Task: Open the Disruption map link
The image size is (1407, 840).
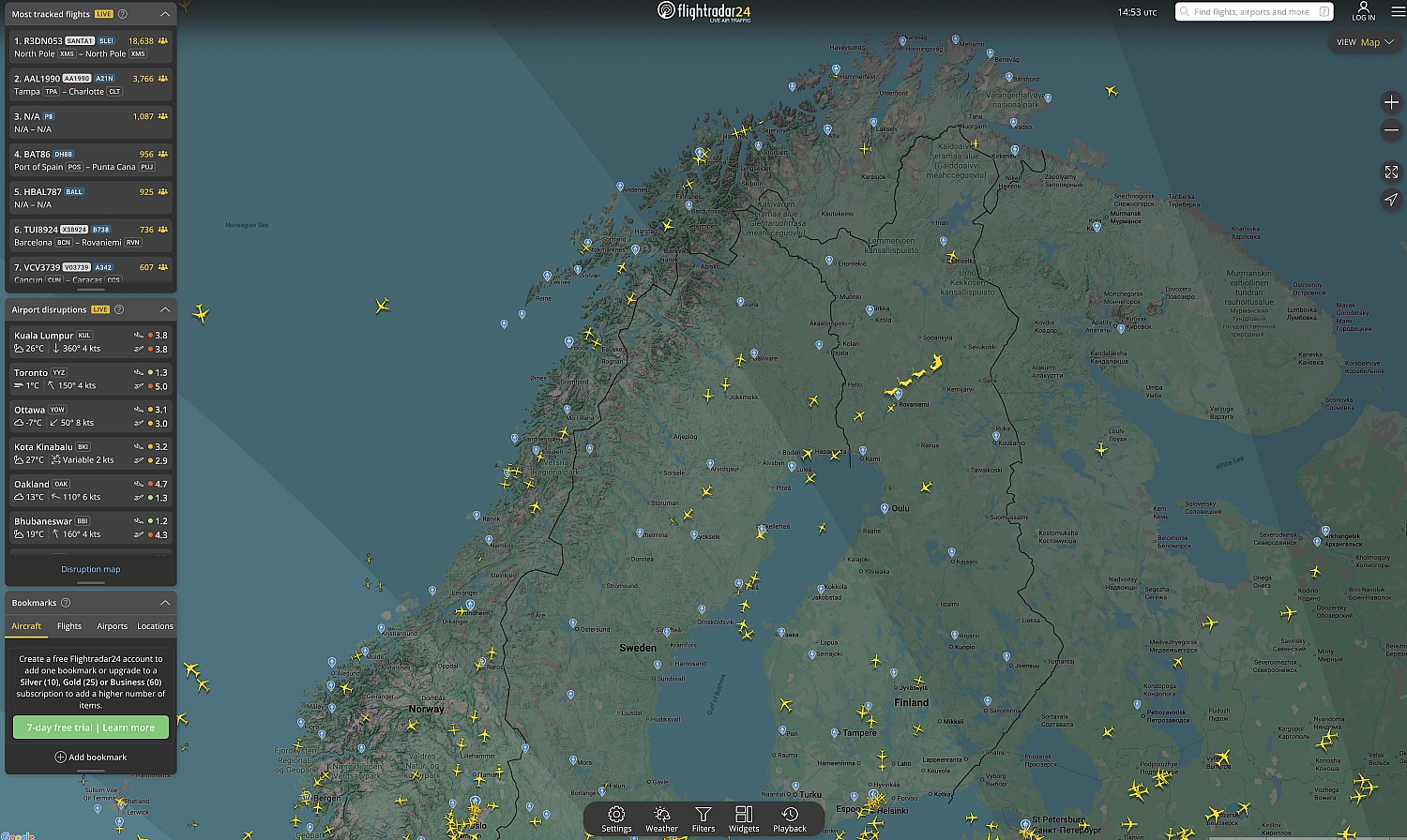Action: tap(91, 569)
